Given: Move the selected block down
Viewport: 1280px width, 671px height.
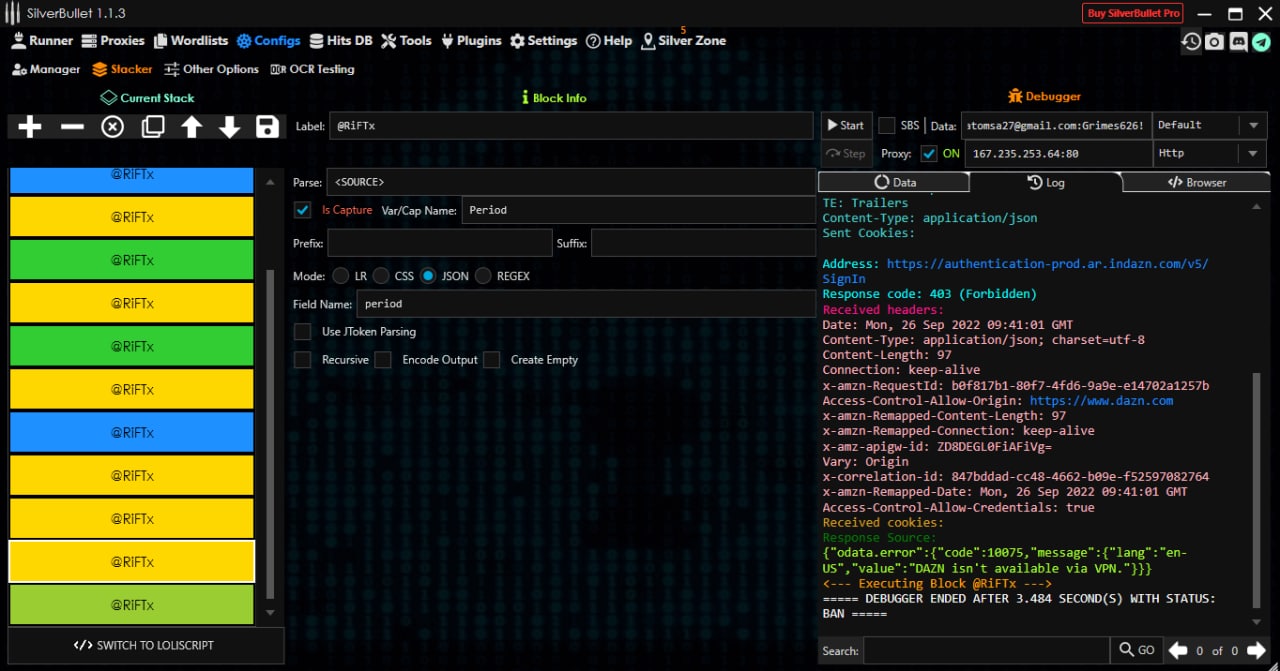Looking at the screenshot, I should click(x=229, y=127).
